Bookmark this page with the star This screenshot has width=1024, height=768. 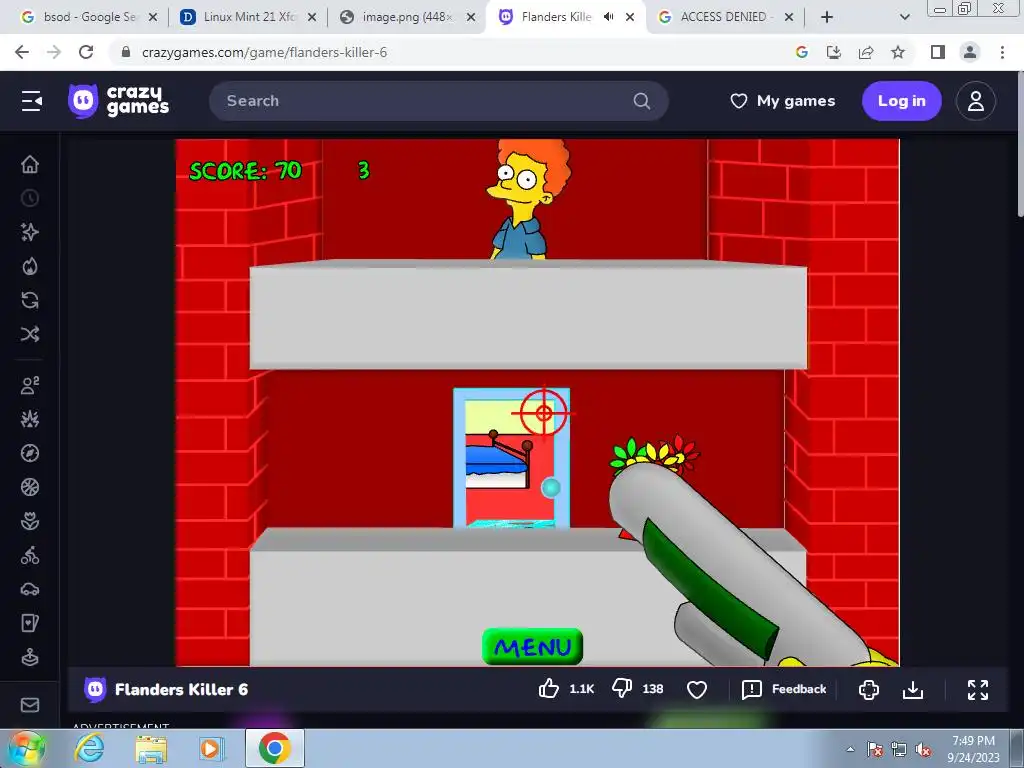898,52
